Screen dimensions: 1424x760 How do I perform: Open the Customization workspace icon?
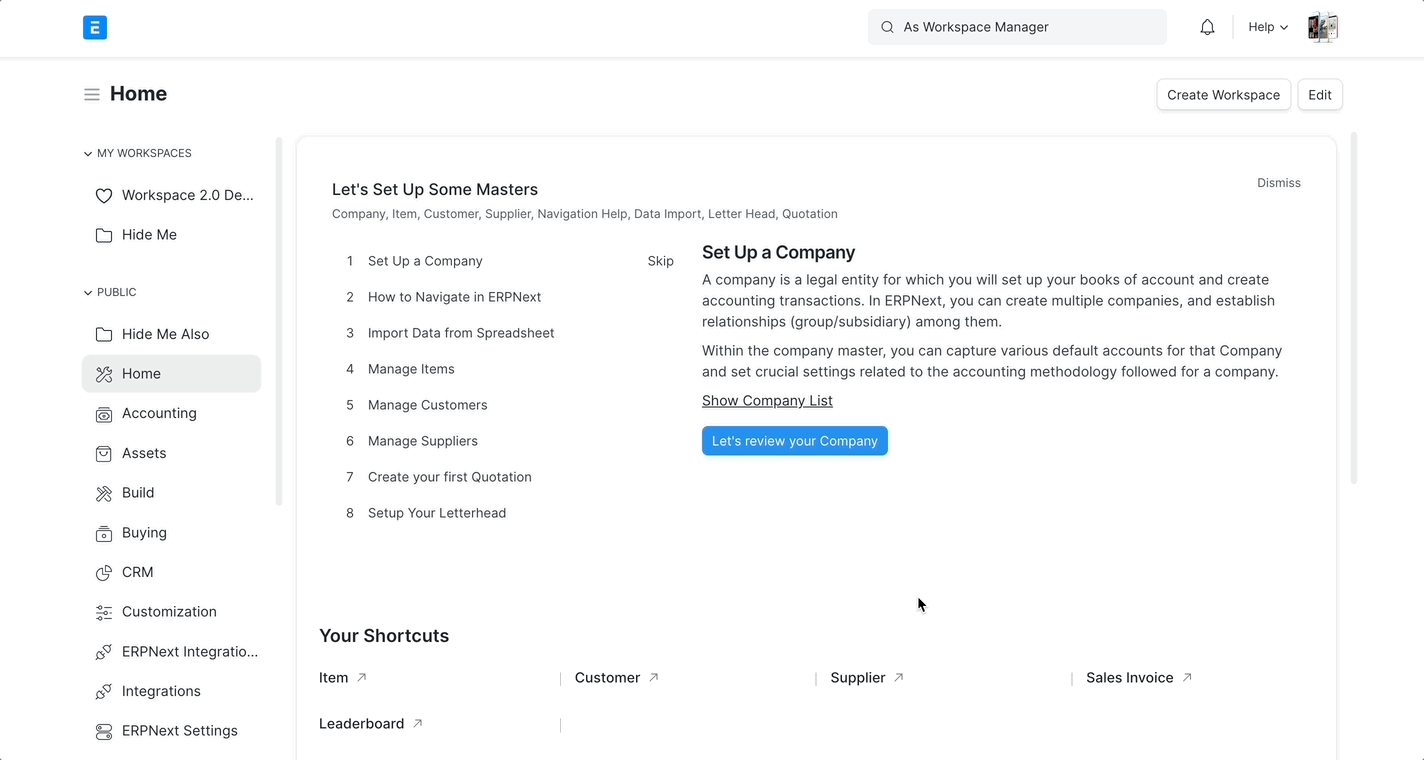click(x=103, y=611)
